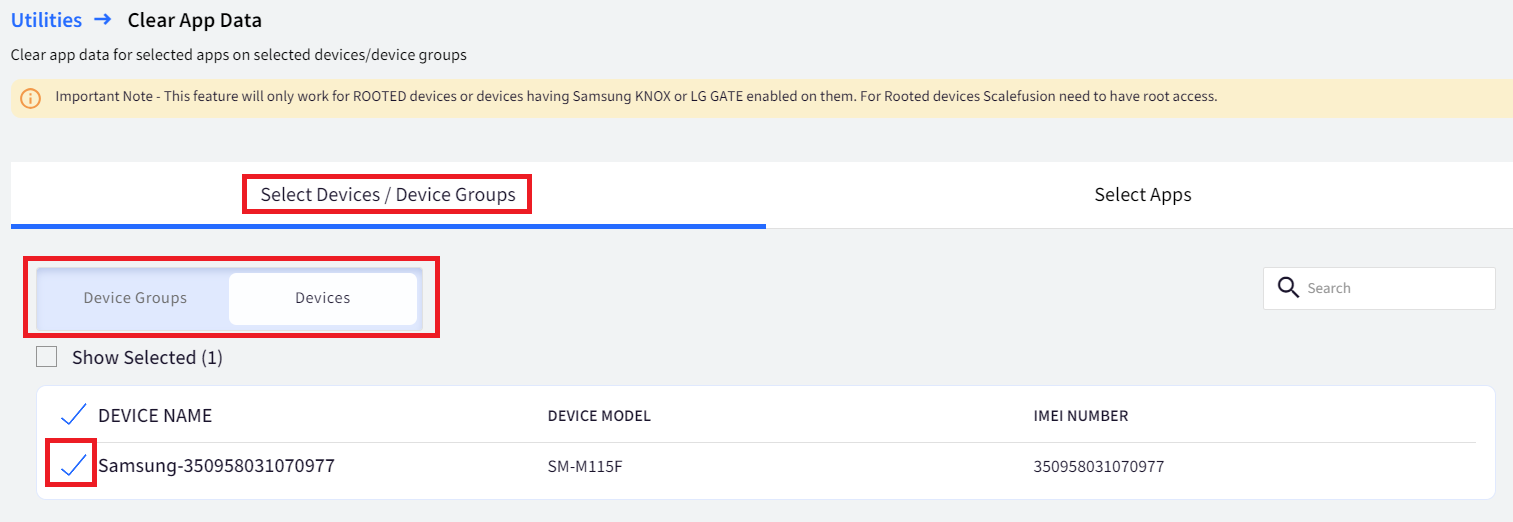The image size is (1513, 522).
Task: Click the breadcrumb arrow icon after Utilities
Action: click(102, 20)
